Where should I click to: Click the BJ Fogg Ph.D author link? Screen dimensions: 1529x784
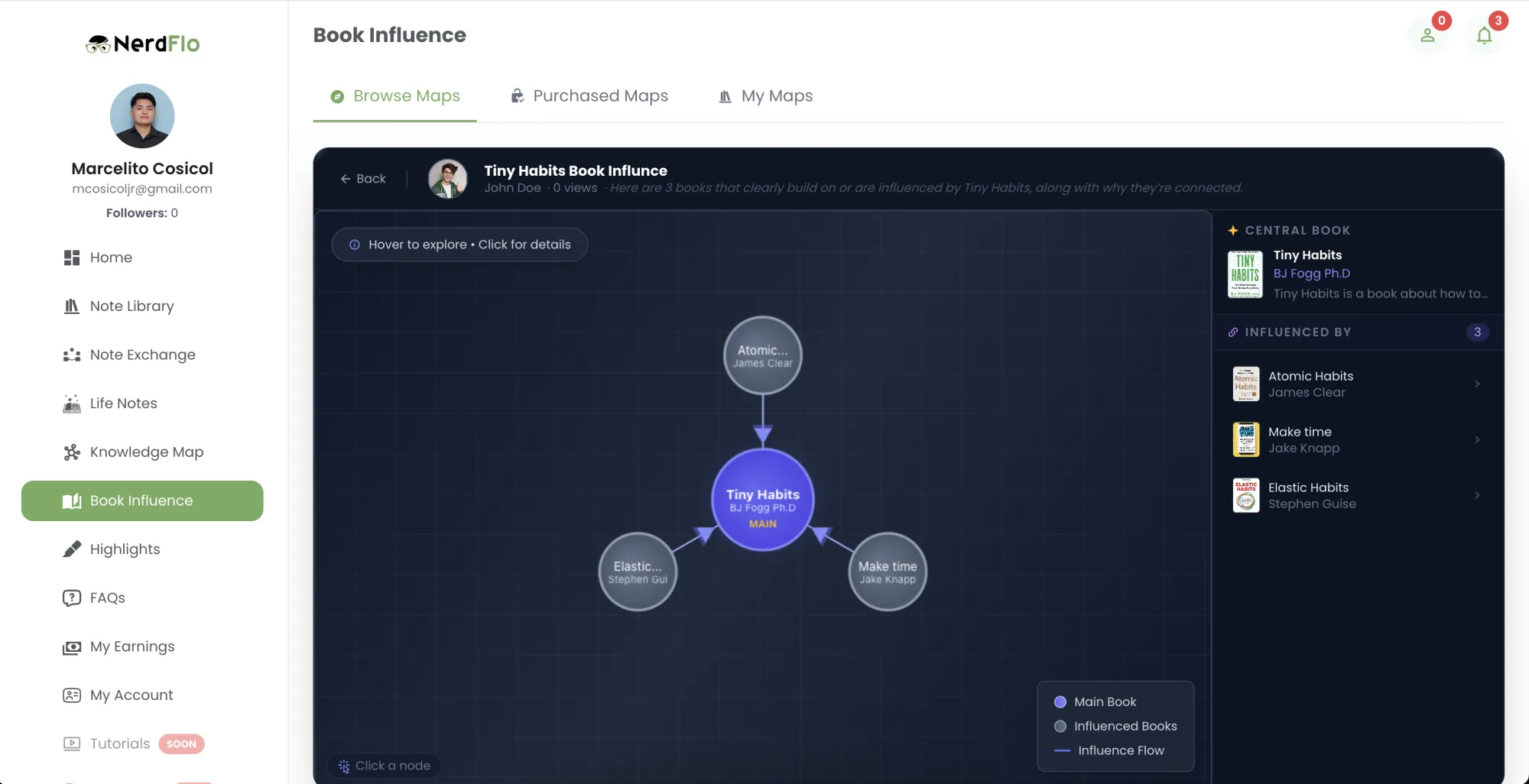click(x=1312, y=274)
